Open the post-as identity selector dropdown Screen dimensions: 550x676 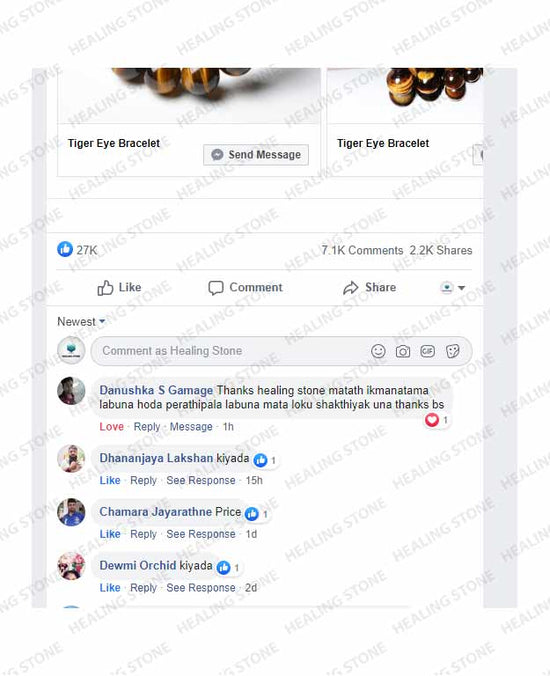(452, 288)
